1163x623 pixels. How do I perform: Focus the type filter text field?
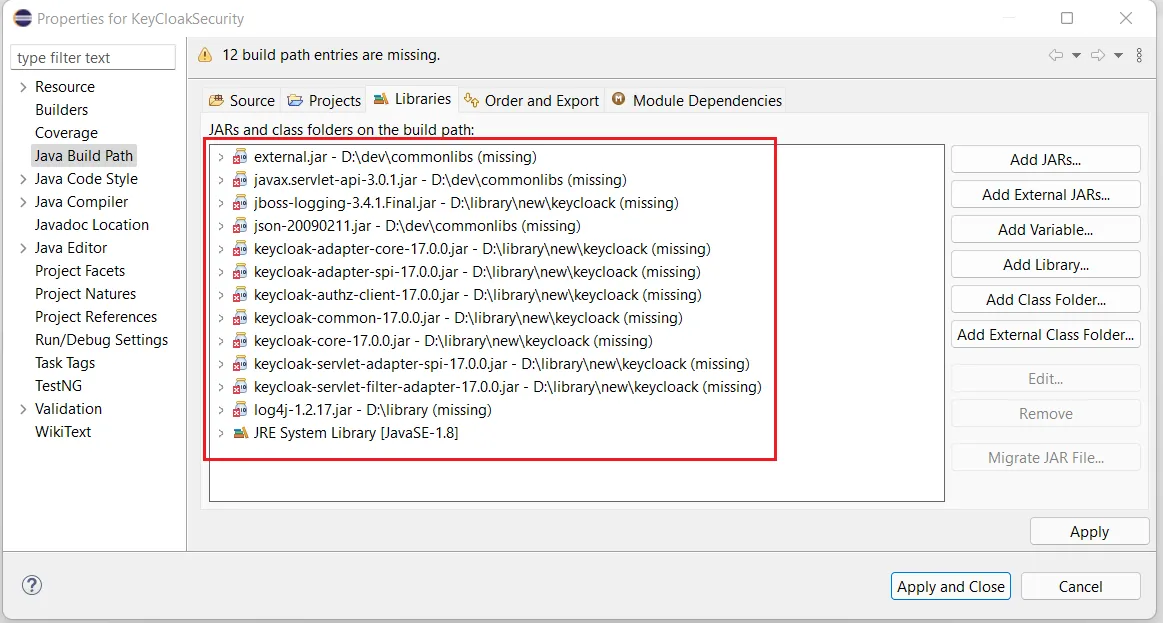point(93,57)
